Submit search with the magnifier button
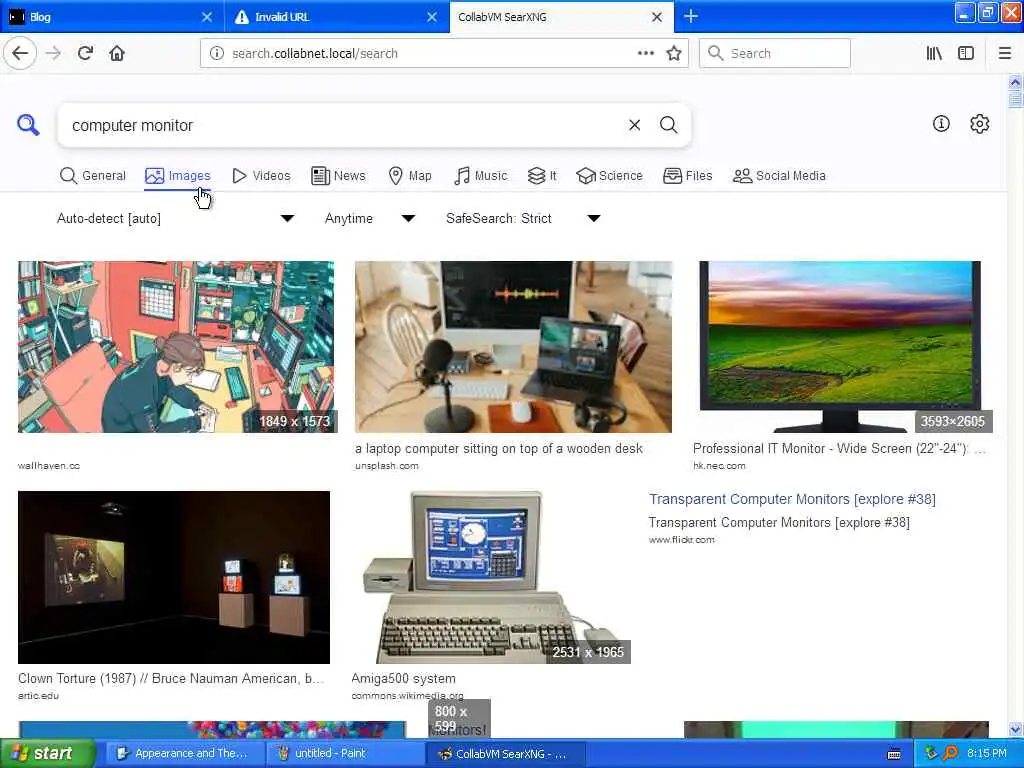The height and width of the screenshot is (768, 1024). [x=668, y=125]
